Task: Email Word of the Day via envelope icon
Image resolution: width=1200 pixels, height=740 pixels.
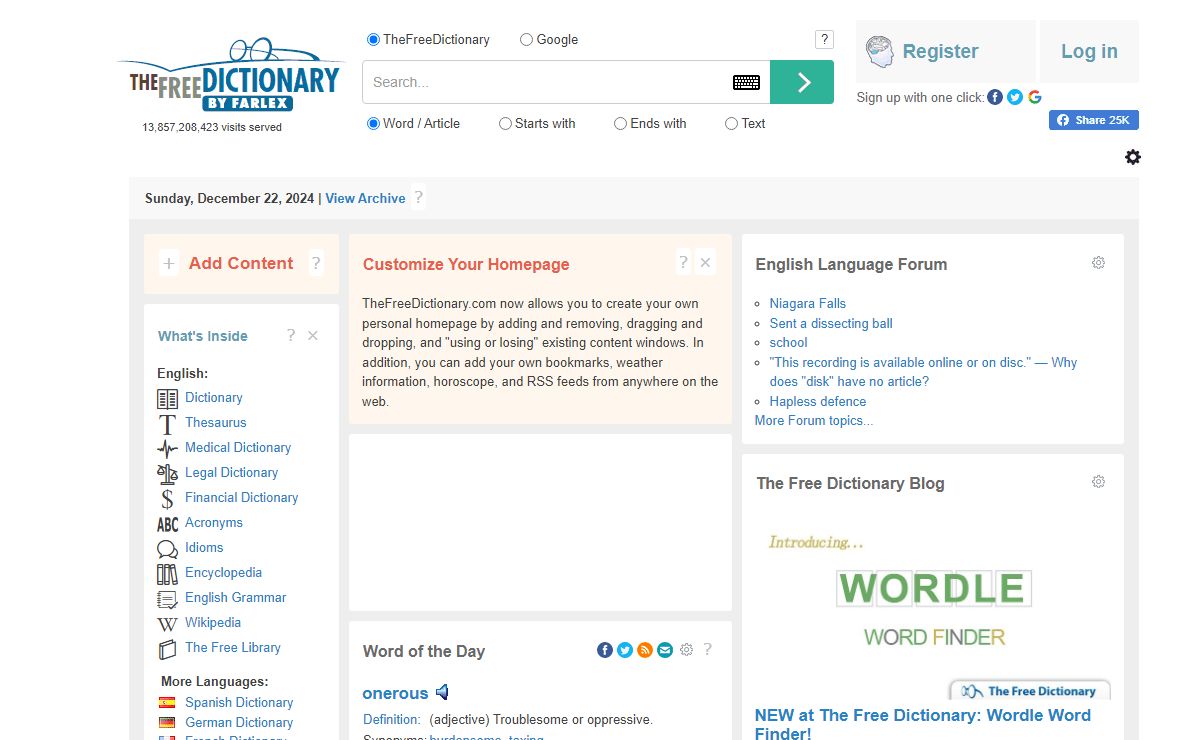Action: (x=665, y=650)
